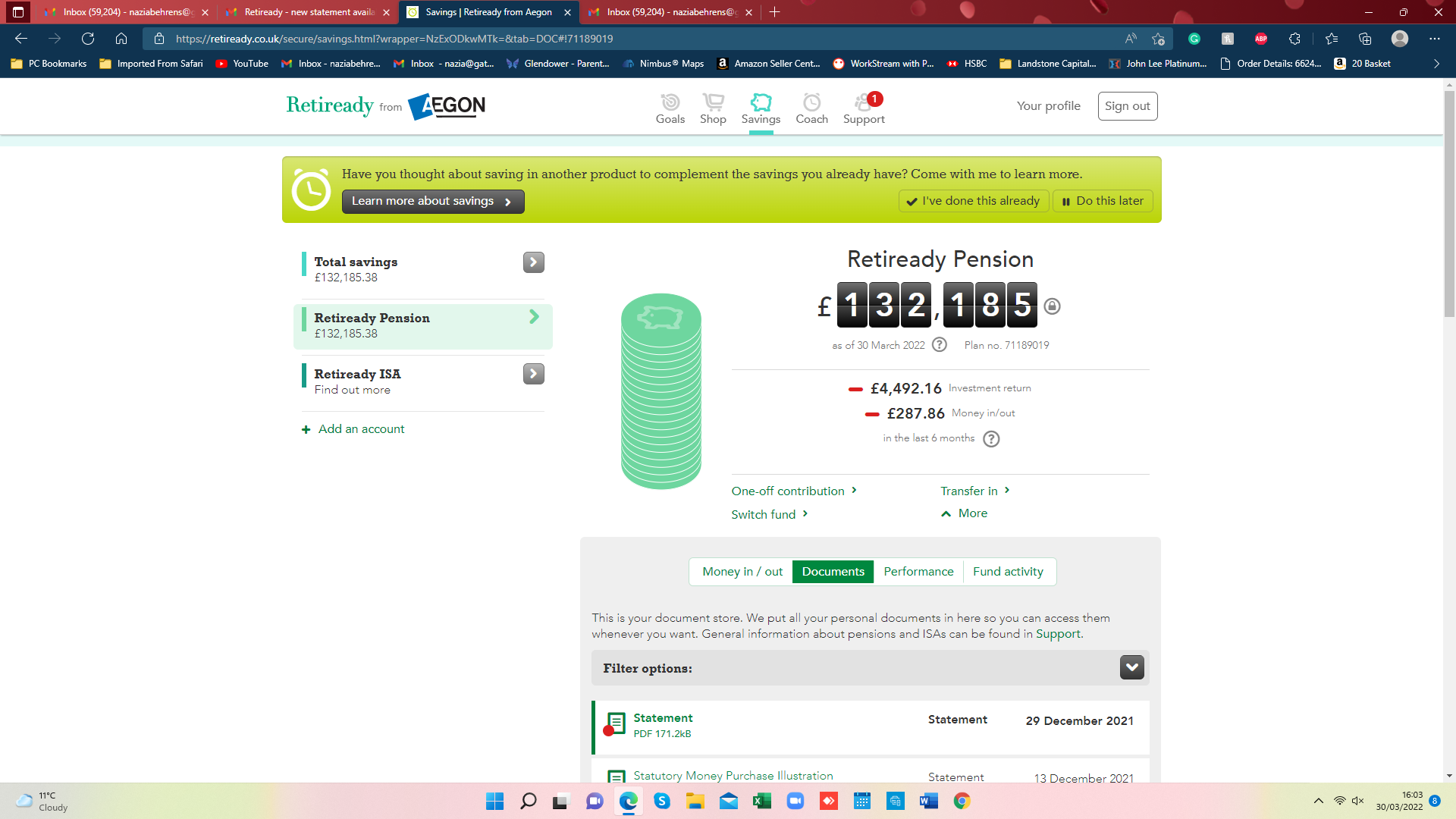Collapse the More options link
The width and height of the screenshot is (1456, 819).
point(965,513)
